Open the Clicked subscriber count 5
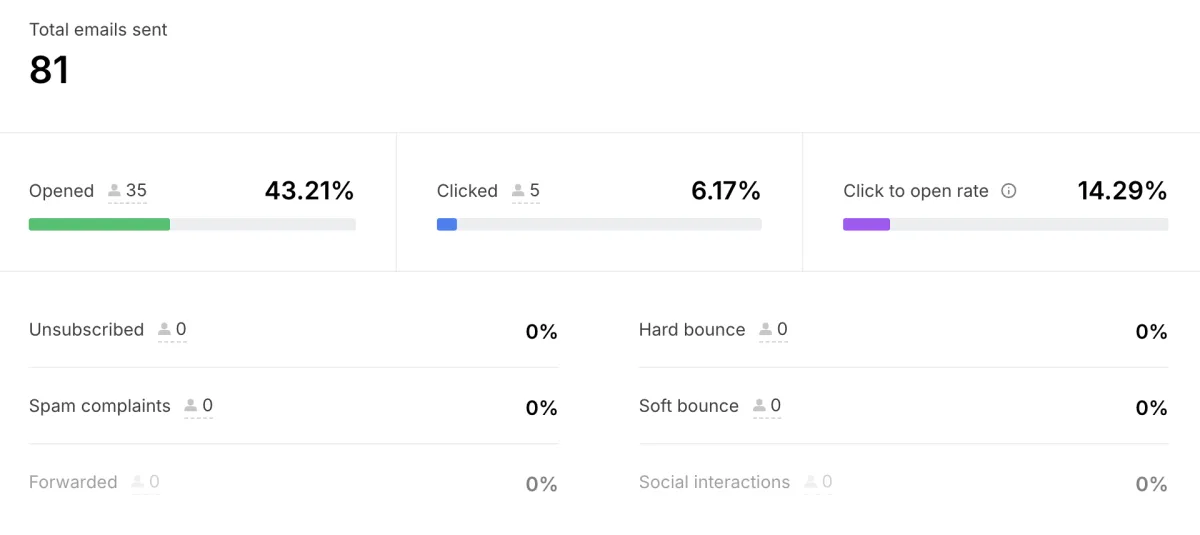This screenshot has height=535, width=1200. pos(534,191)
